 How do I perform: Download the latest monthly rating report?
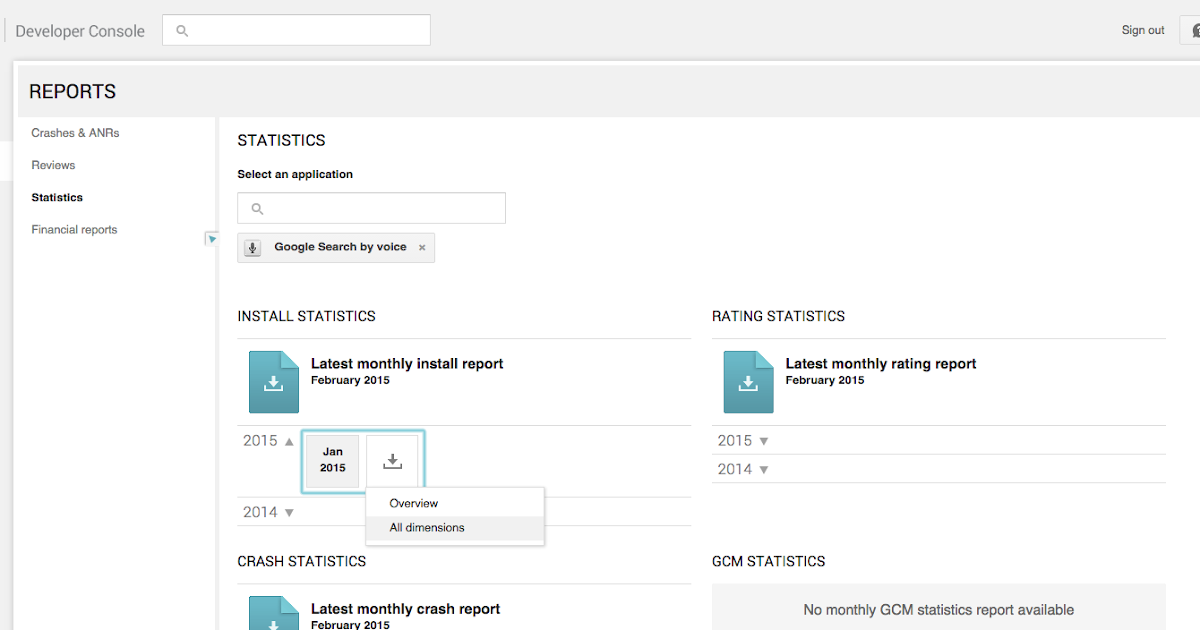click(x=748, y=382)
